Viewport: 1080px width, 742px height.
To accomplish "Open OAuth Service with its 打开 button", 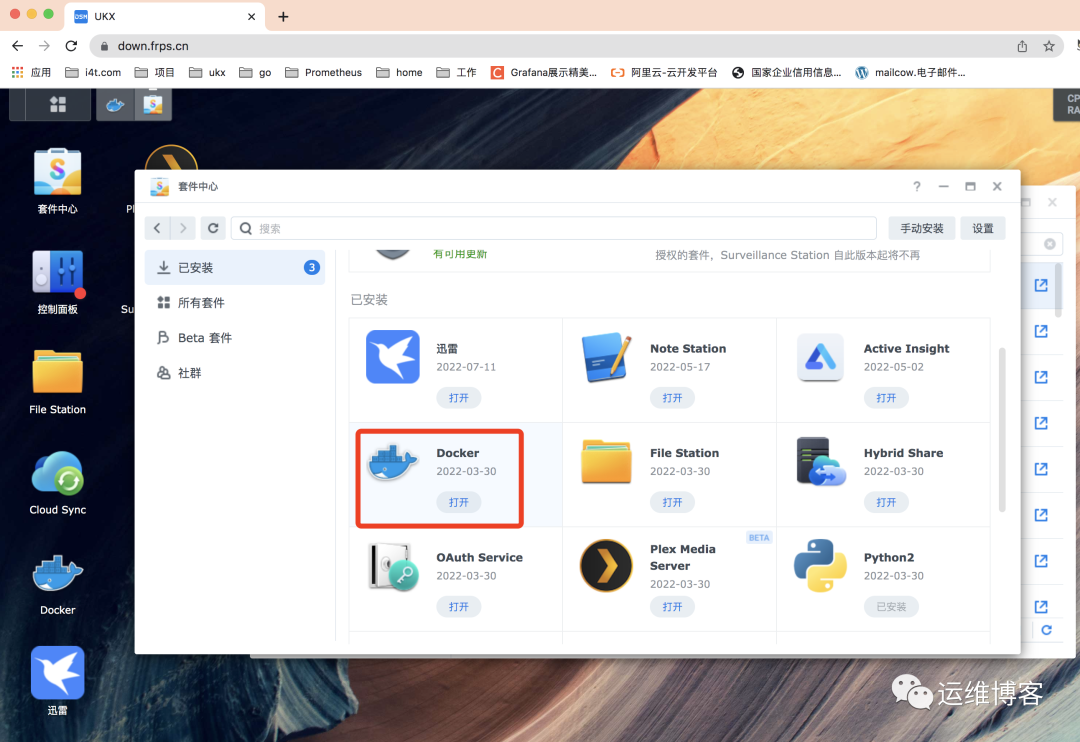I will [459, 606].
